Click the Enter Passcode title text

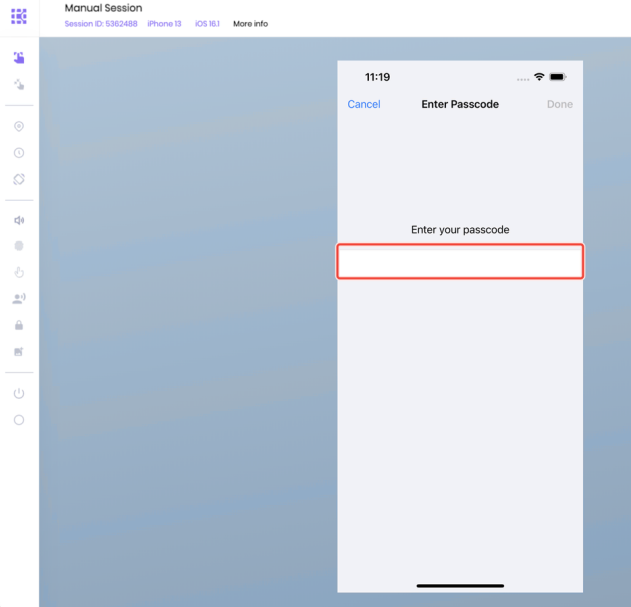click(x=460, y=104)
